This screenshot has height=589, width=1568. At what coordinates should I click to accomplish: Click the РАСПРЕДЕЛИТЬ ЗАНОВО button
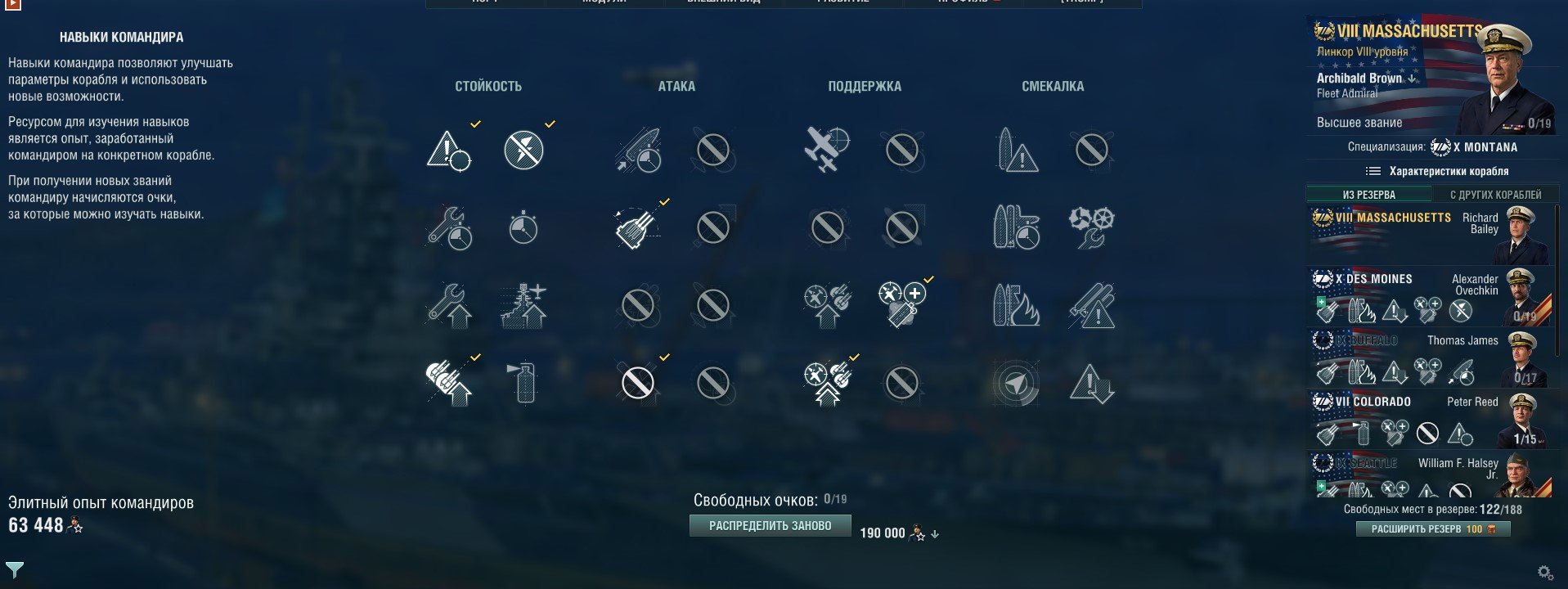click(x=770, y=526)
